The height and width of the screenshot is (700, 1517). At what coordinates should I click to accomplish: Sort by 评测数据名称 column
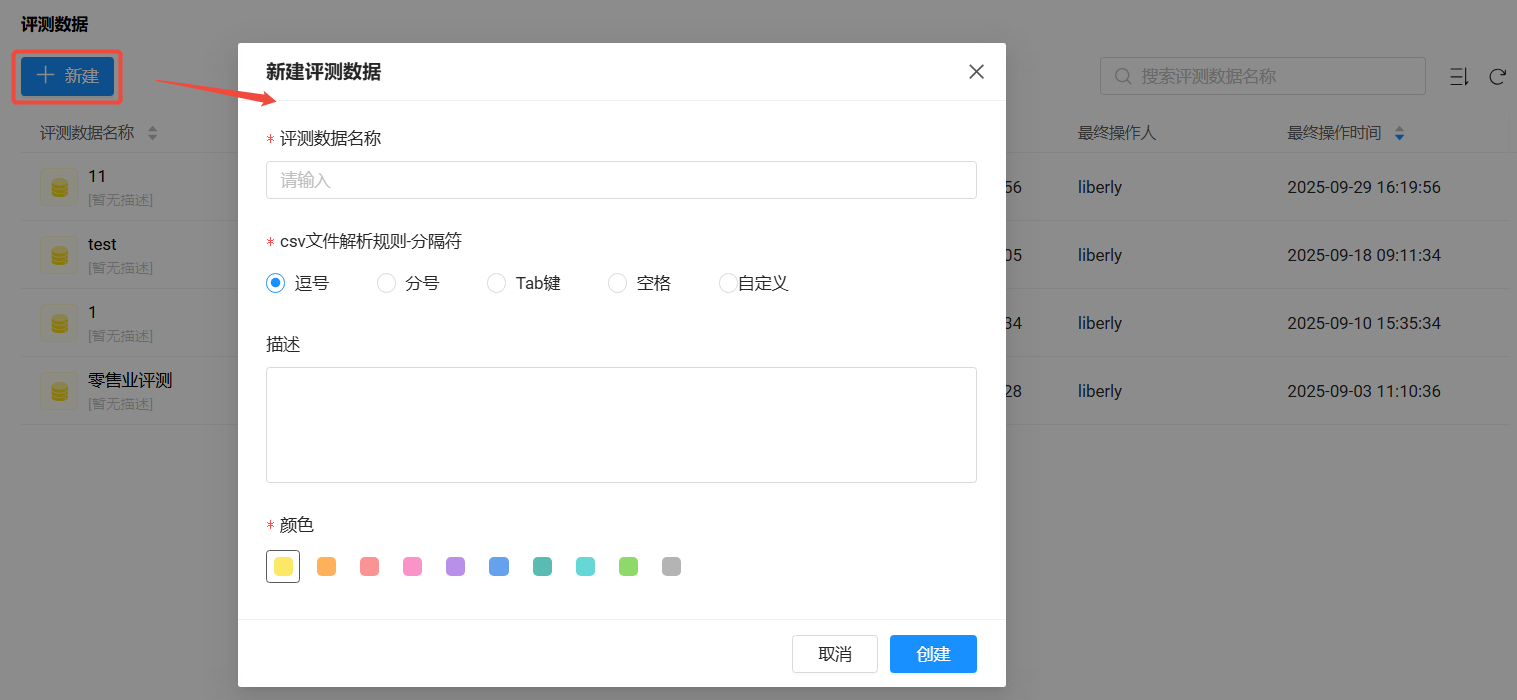[x=152, y=133]
